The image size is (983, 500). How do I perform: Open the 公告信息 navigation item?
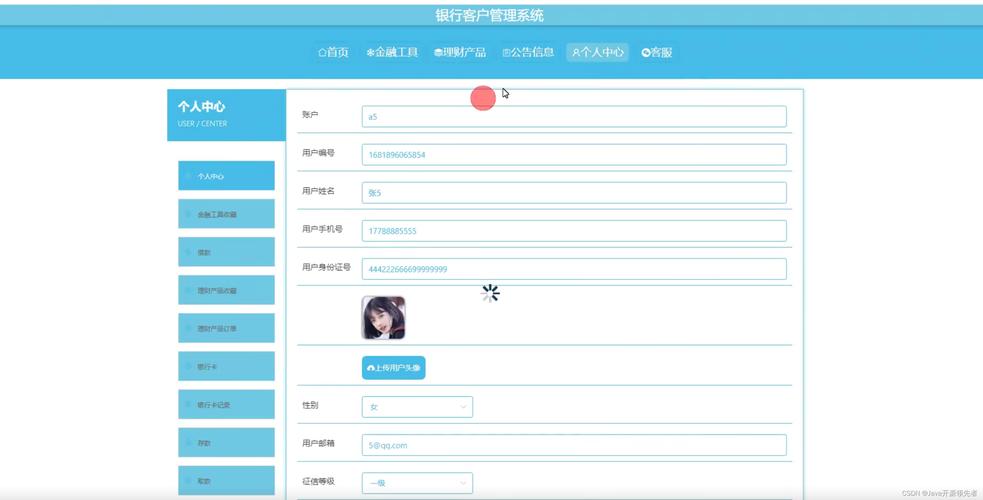[528, 53]
